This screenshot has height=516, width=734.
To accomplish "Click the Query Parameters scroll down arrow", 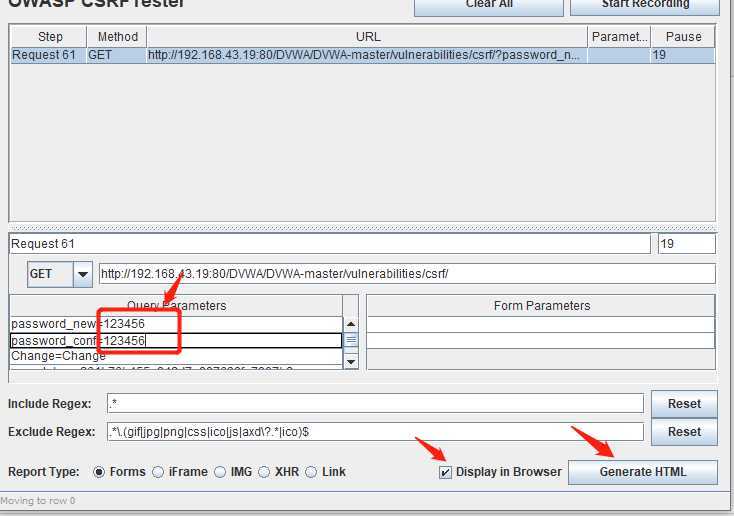I will tap(351, 361).
